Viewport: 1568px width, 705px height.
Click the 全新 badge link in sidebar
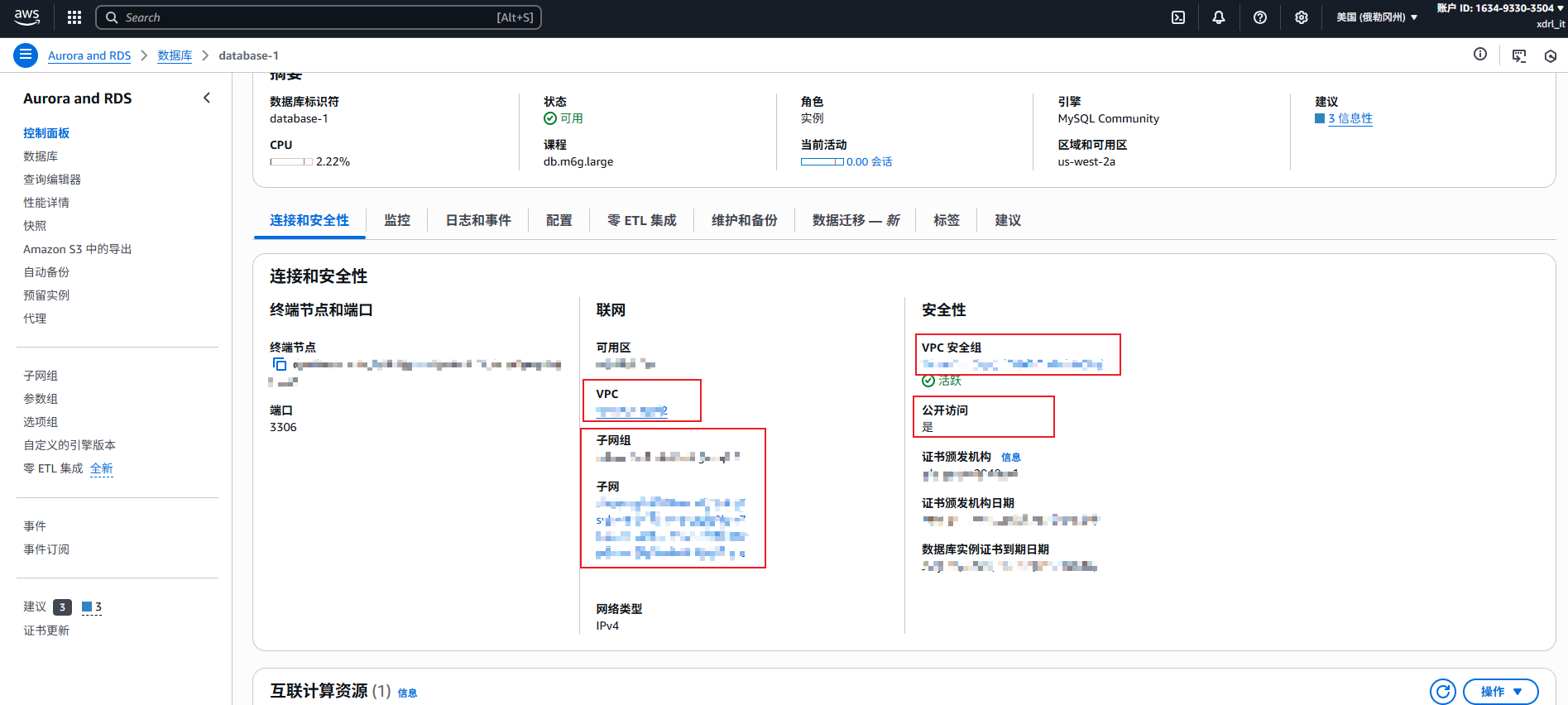[x=102, y=468]
